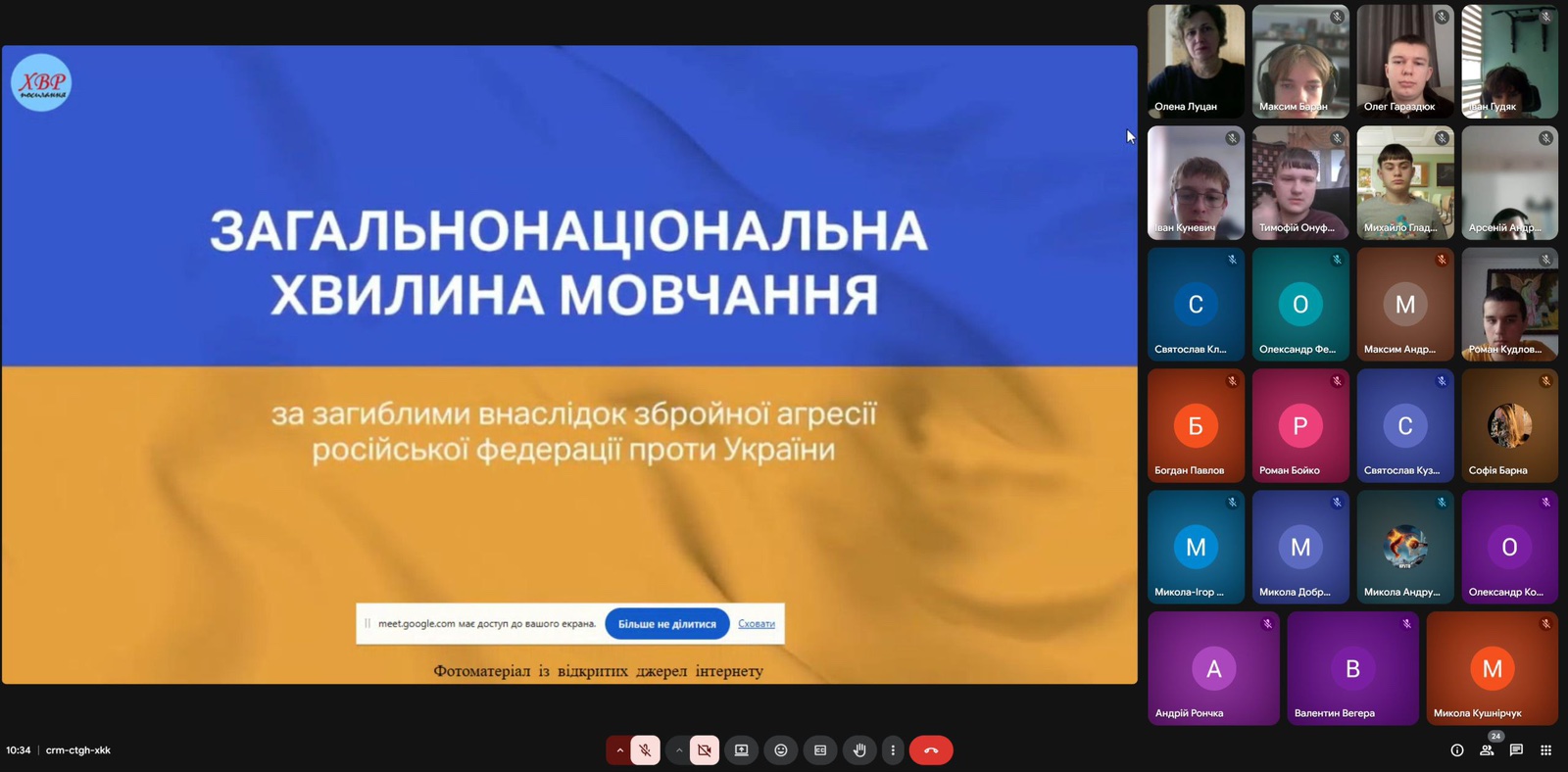Select Олена Луцан's video tile
Viewport: 1568px width, 772px height.
tap(1196, 61)
